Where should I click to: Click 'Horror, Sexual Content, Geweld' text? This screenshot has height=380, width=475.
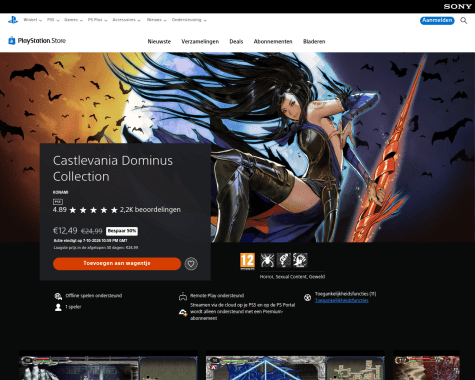click(292, 277)
